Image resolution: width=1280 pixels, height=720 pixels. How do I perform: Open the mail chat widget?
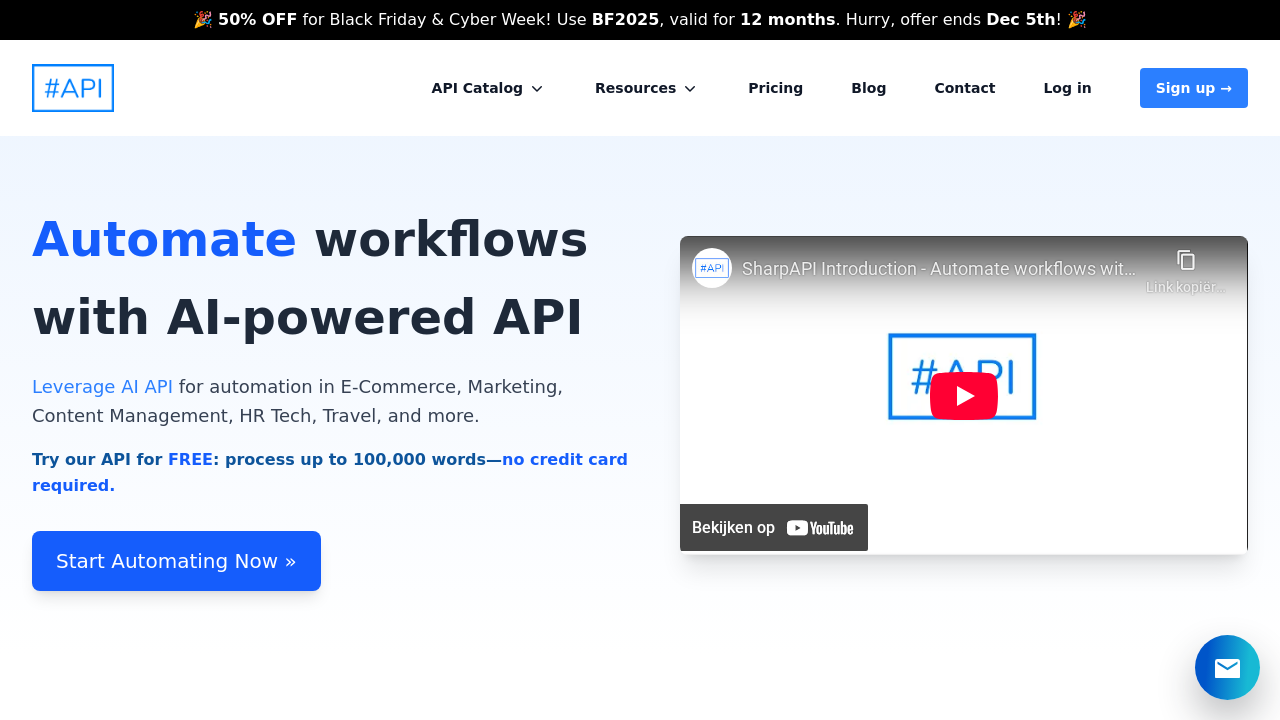[x=1227, y=667]
